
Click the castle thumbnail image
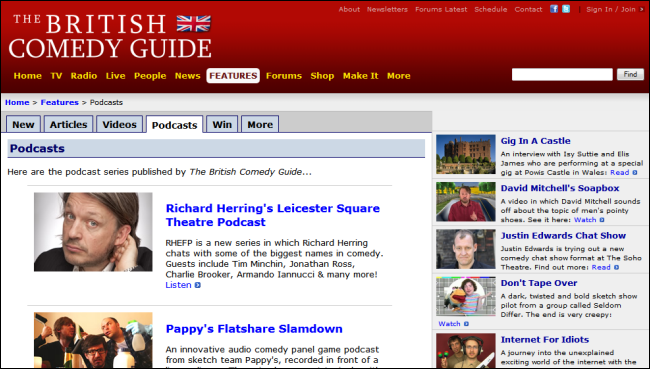coord(466,154)
